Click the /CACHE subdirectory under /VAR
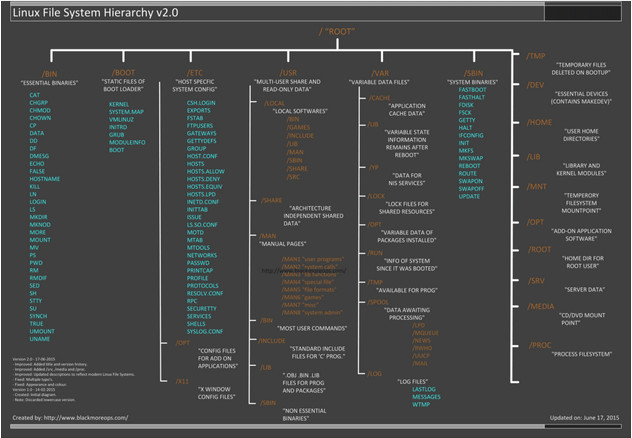The height and width of the screenshot is (438, 632). 379,98
